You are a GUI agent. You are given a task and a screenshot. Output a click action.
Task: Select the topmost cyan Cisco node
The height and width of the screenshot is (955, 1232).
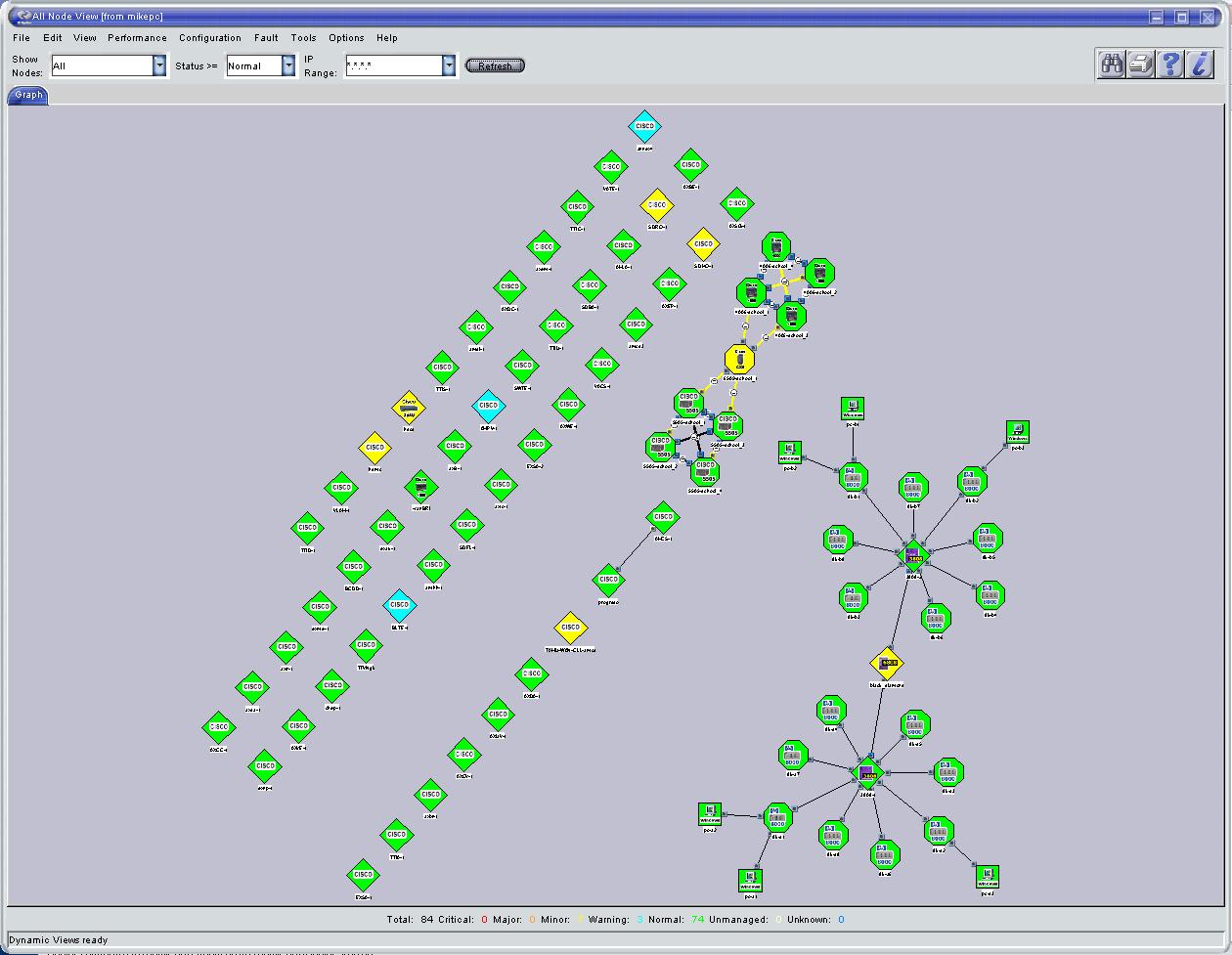644,126
